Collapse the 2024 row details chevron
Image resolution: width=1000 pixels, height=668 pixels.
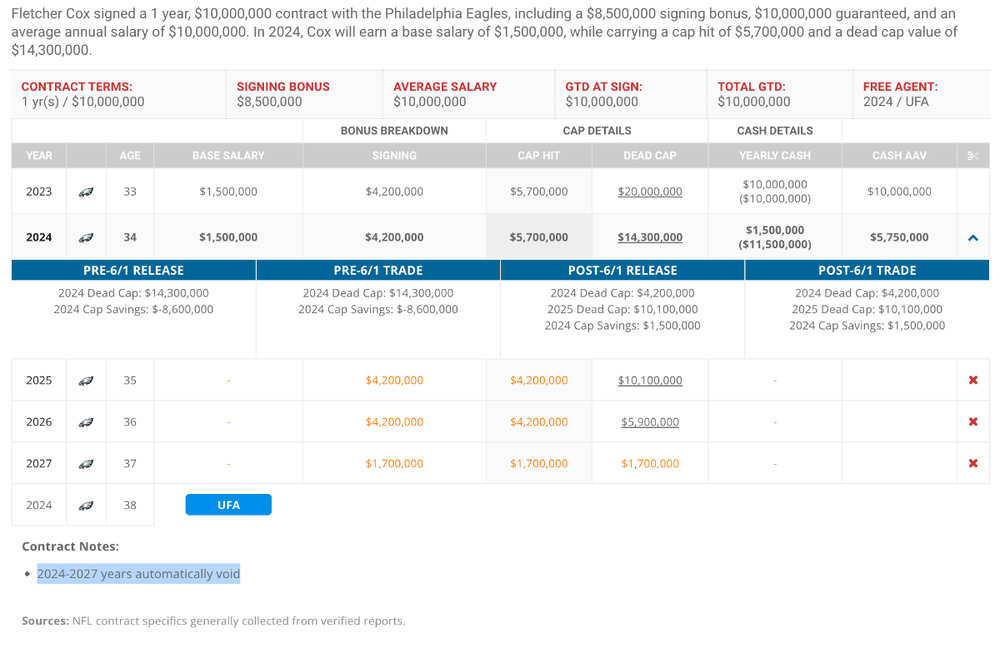point(973,238)
